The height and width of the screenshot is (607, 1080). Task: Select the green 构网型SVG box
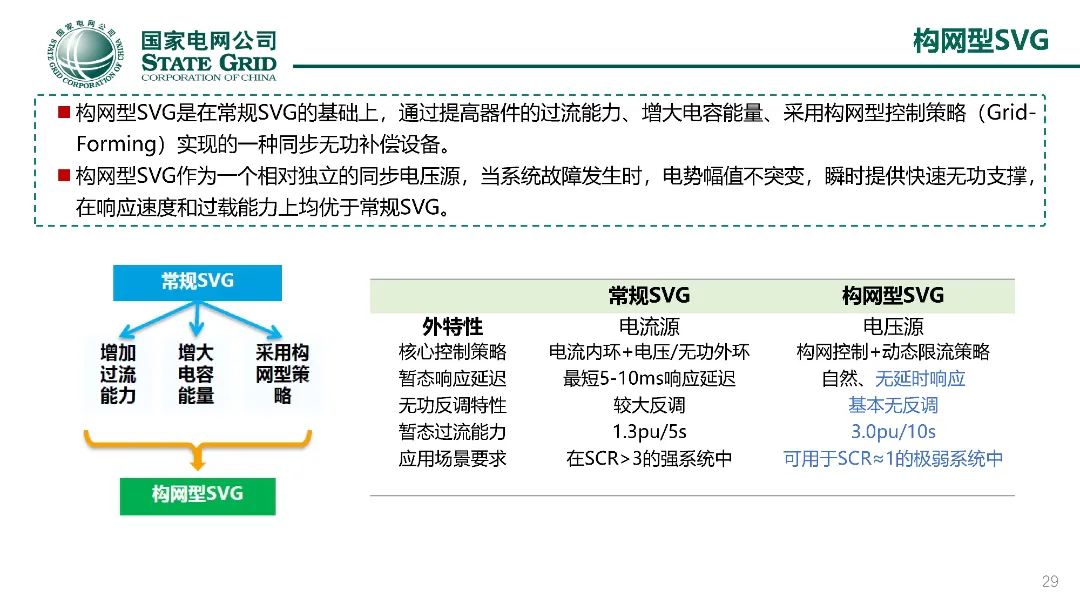pyautogui.click(x=198, y=496)
